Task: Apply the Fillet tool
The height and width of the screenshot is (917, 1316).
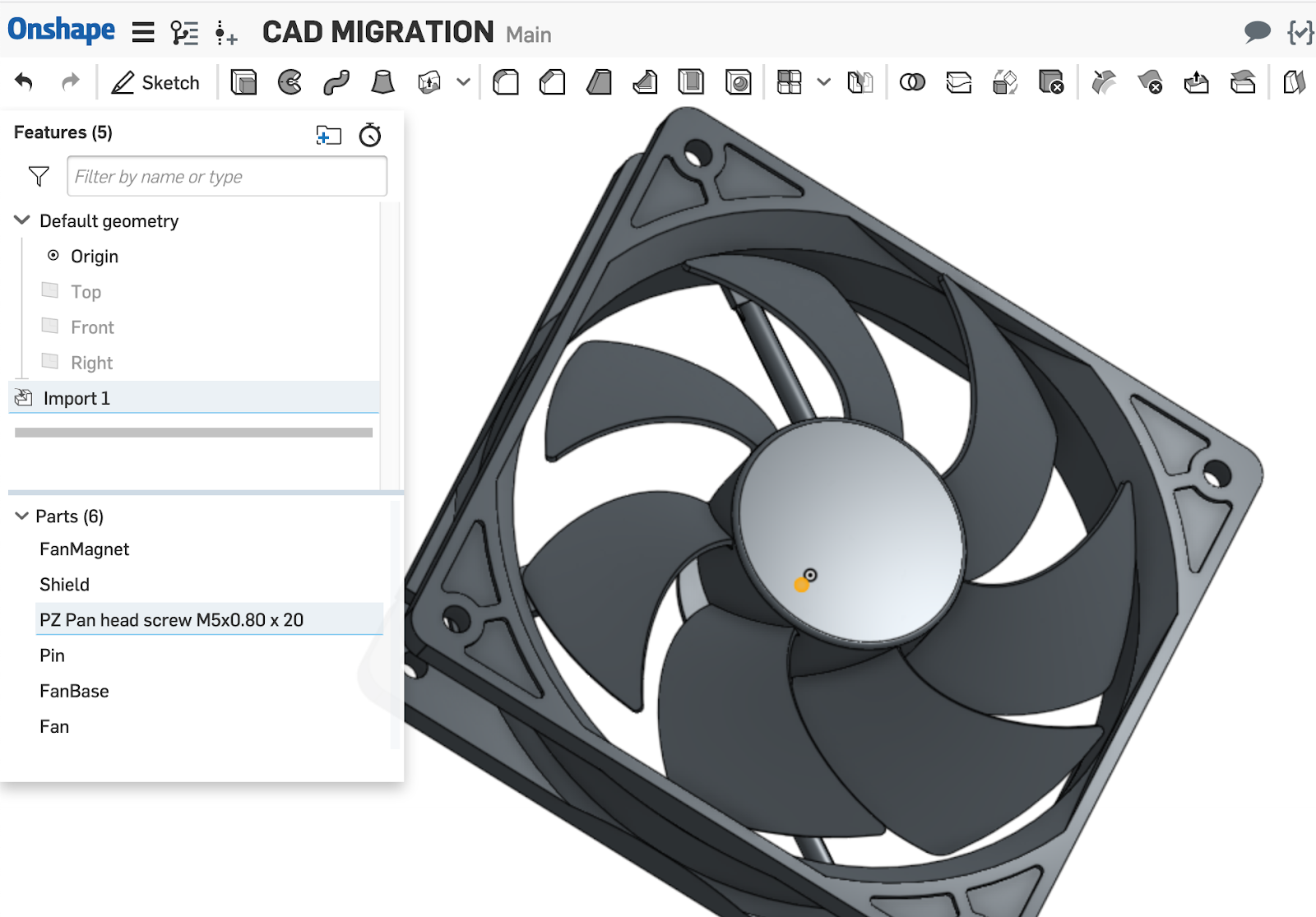Action: coord(506,82)
